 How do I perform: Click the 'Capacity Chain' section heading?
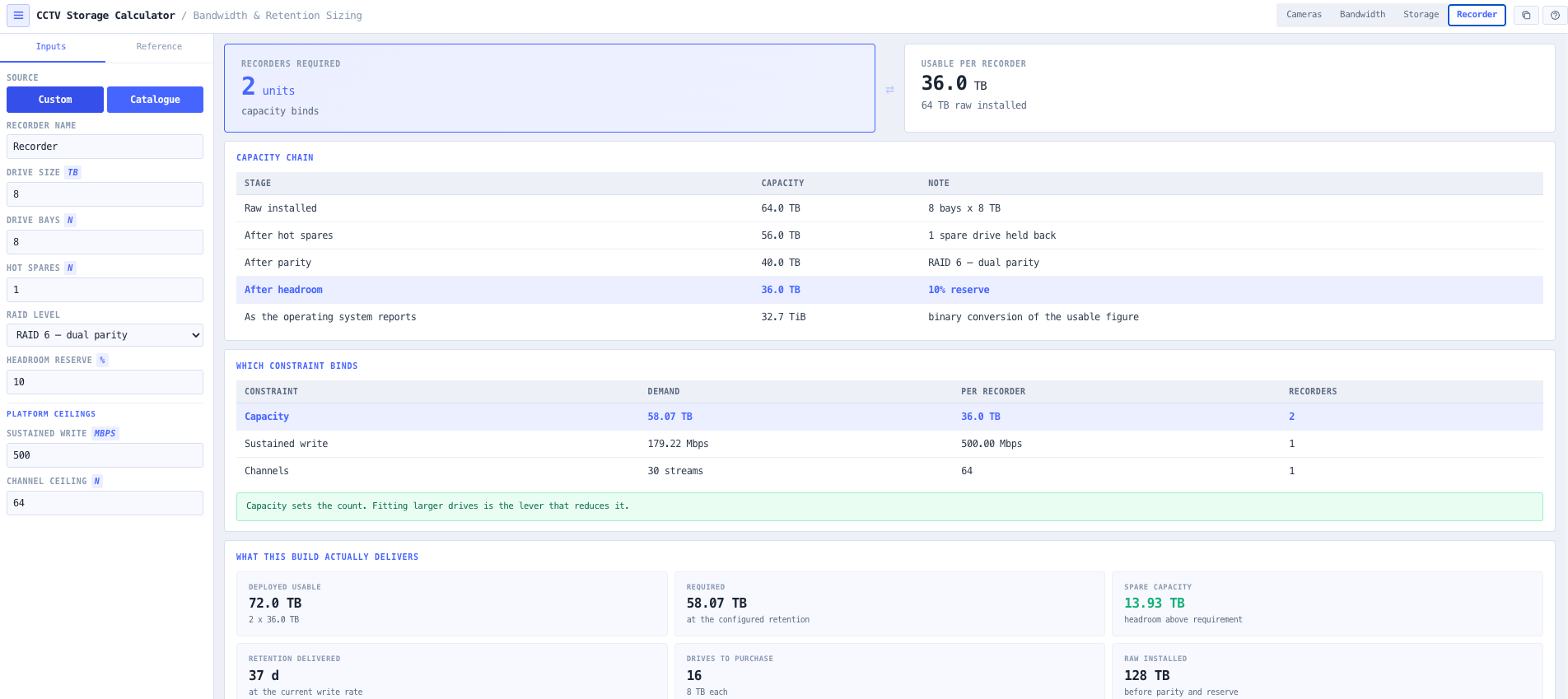click(275, 157)
